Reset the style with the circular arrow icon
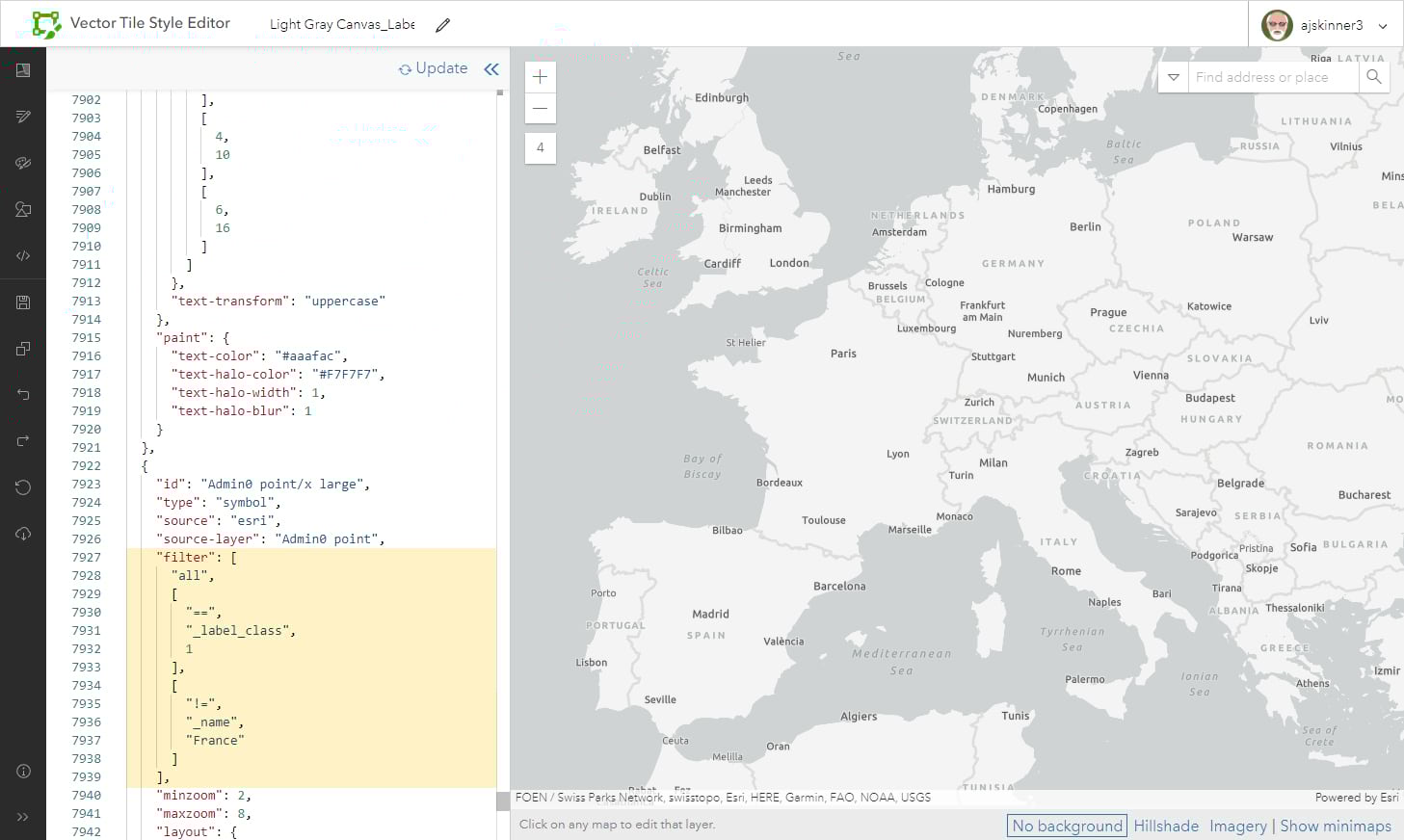The width and height of the screenshot is (1404, 840). click(x=23, y=487)
